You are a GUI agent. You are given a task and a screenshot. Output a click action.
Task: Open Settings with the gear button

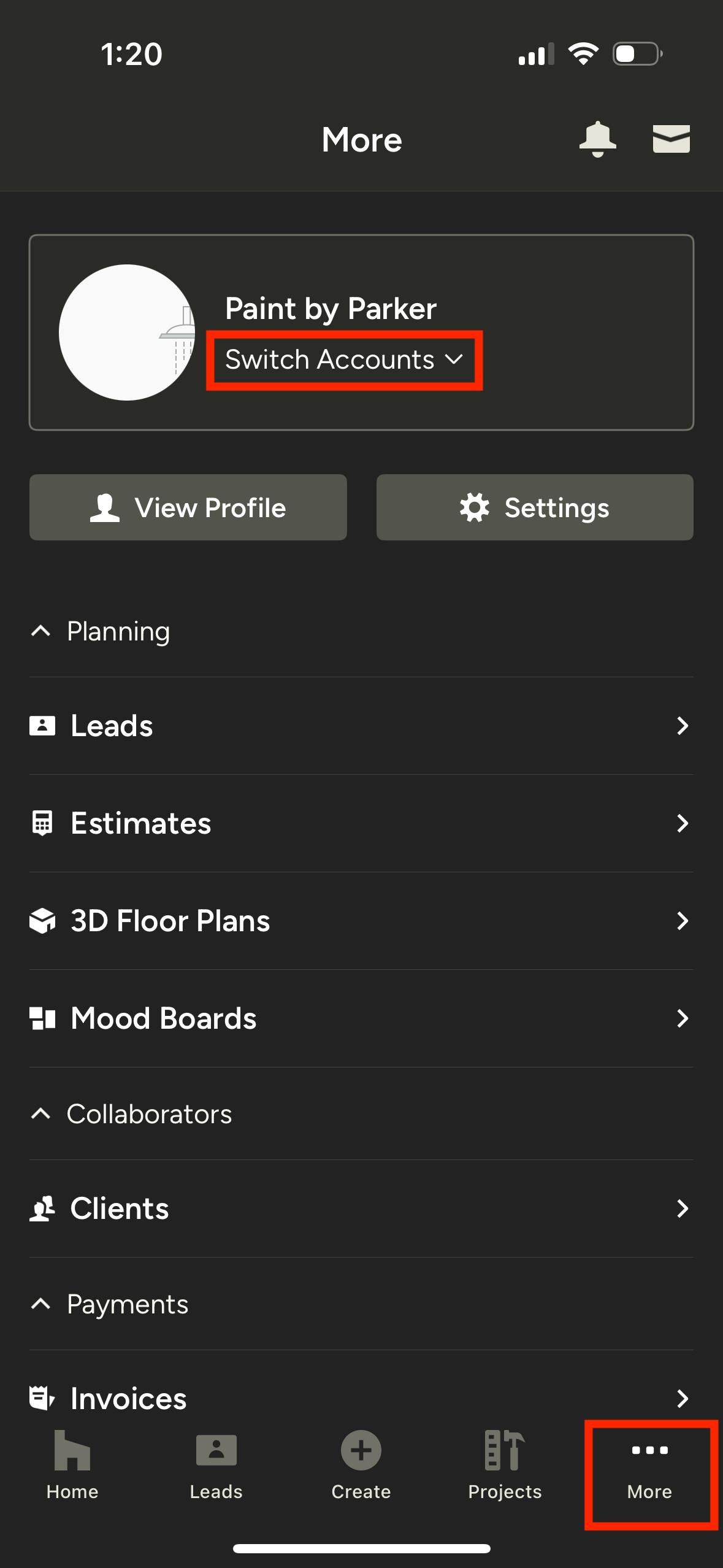click(535, 507)
